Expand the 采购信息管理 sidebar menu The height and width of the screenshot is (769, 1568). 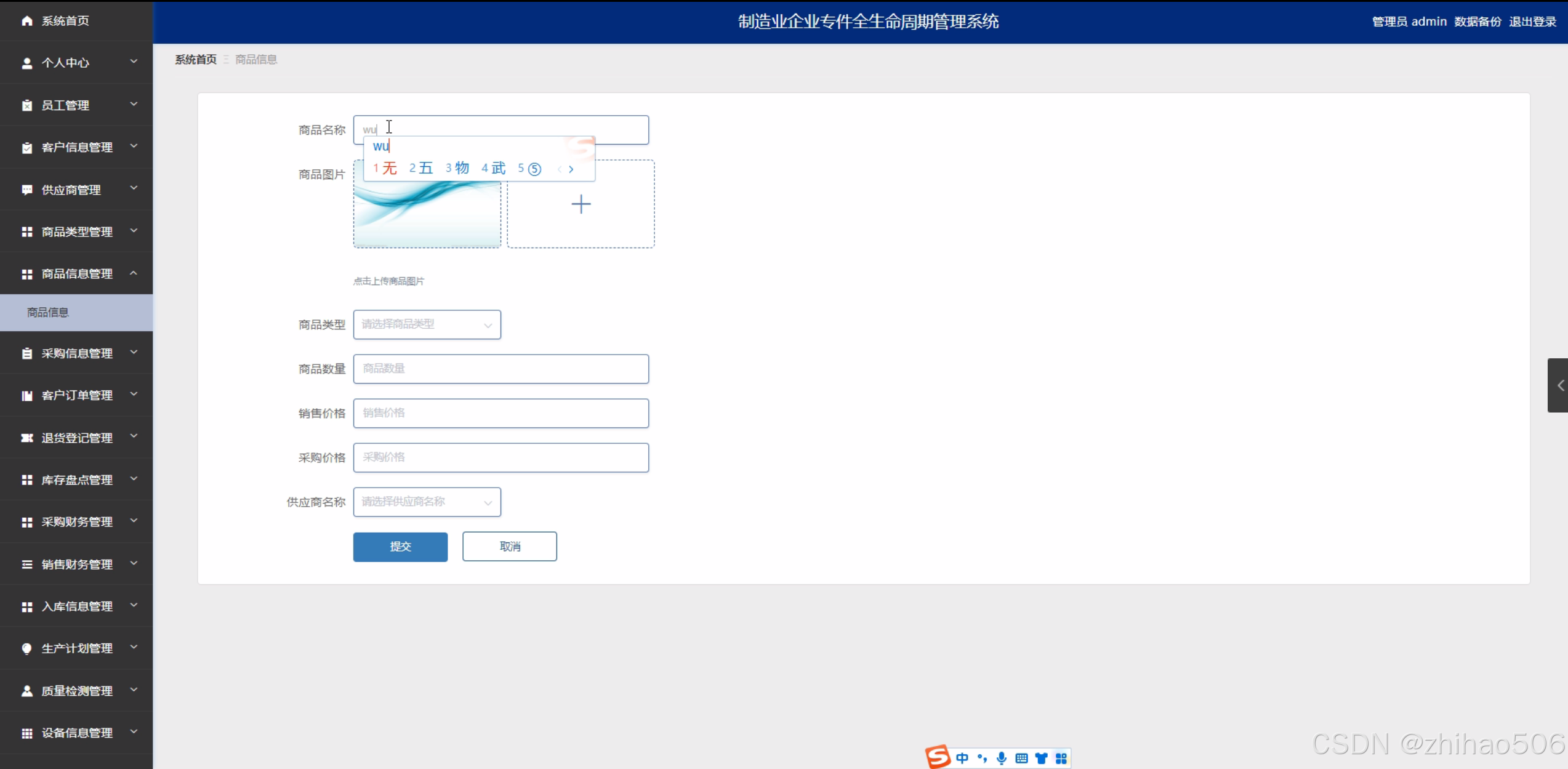(x=76, y=353)
